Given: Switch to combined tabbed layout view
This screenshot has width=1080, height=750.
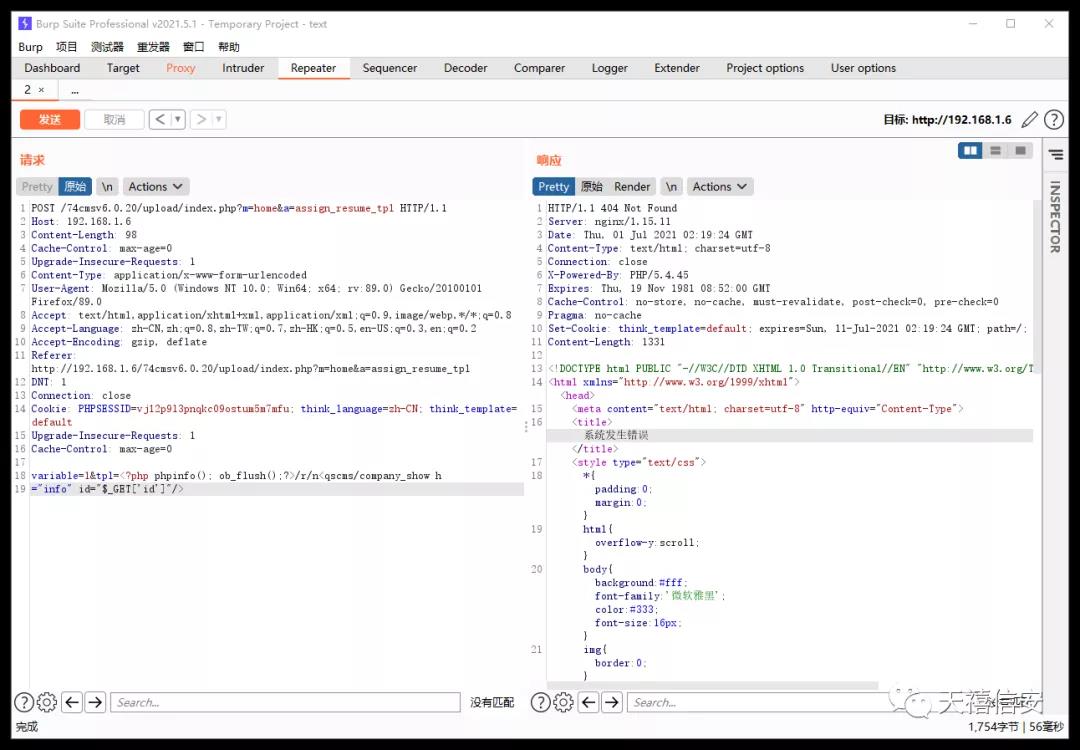Looking at the screenshot, I should pyautogui.click(x=1020, y=150).
